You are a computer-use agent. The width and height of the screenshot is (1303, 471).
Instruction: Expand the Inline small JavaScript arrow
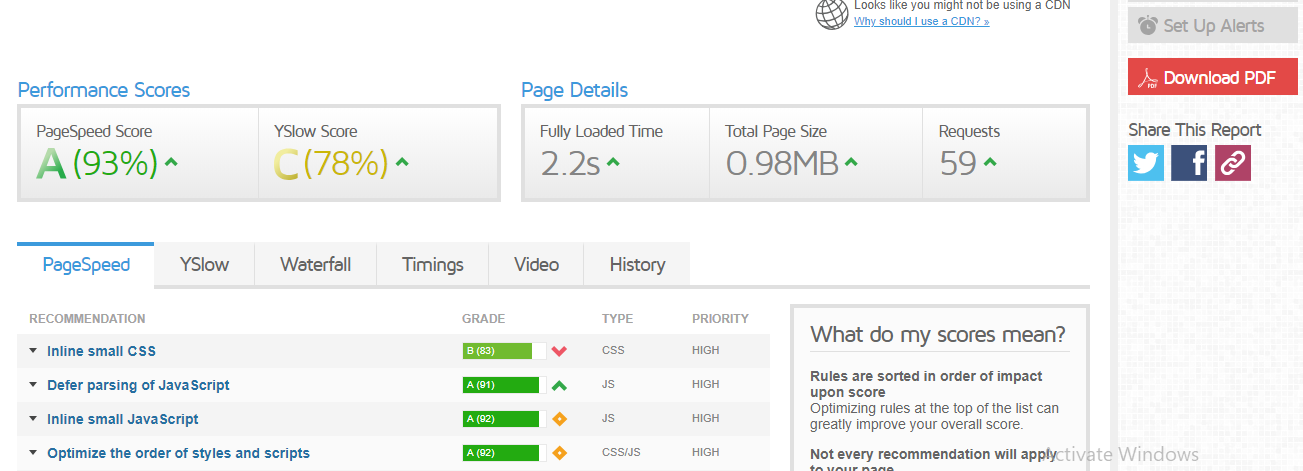tap(33, 419)
